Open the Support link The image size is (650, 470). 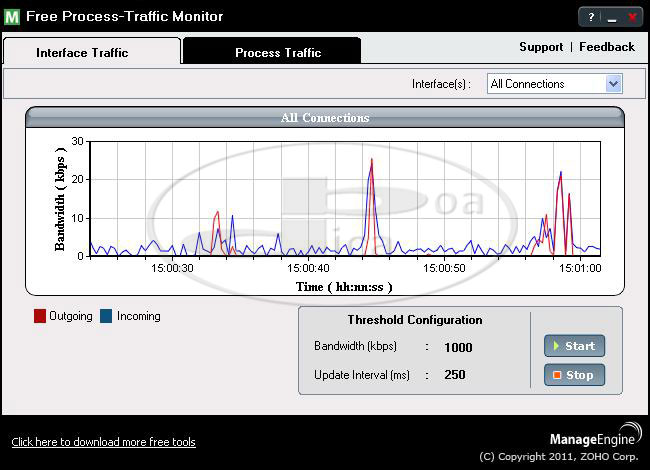coord(541,47)
